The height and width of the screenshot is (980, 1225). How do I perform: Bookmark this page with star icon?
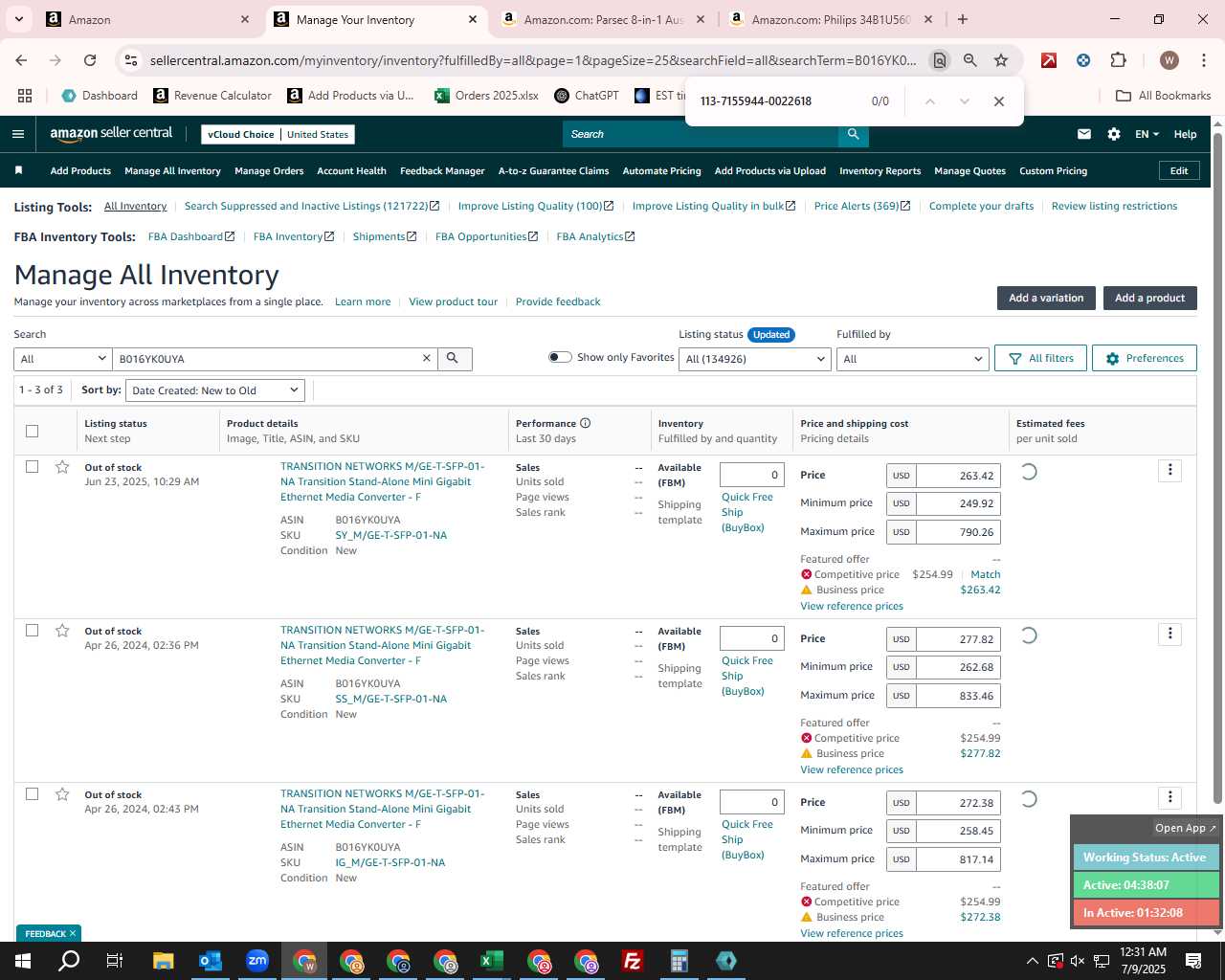tap(1001, 60)
